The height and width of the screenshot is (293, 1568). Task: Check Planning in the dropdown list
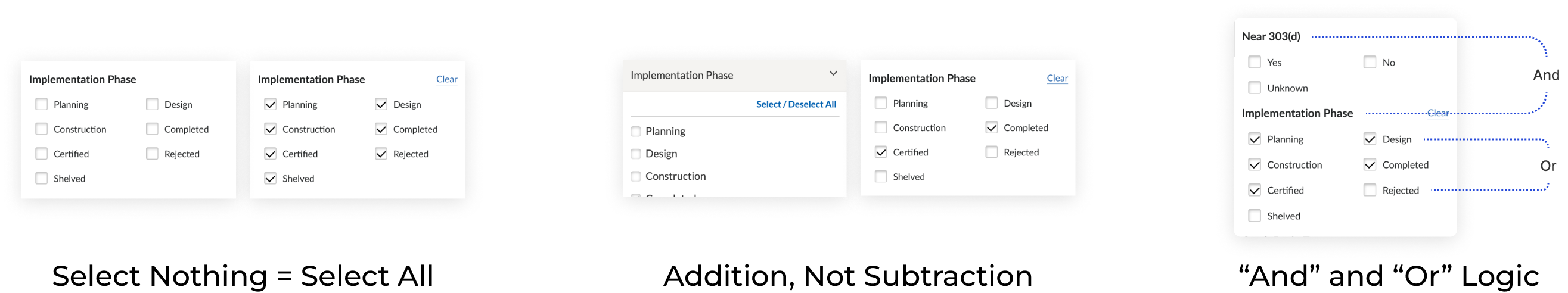[x=636, y=131]
